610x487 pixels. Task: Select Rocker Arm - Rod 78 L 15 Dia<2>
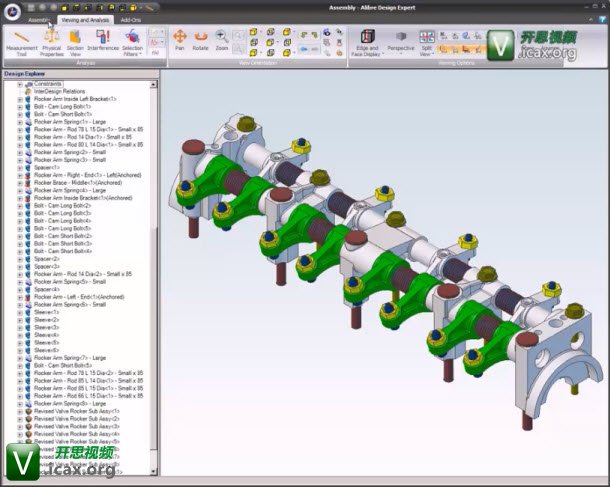click(x=88, y=373)
